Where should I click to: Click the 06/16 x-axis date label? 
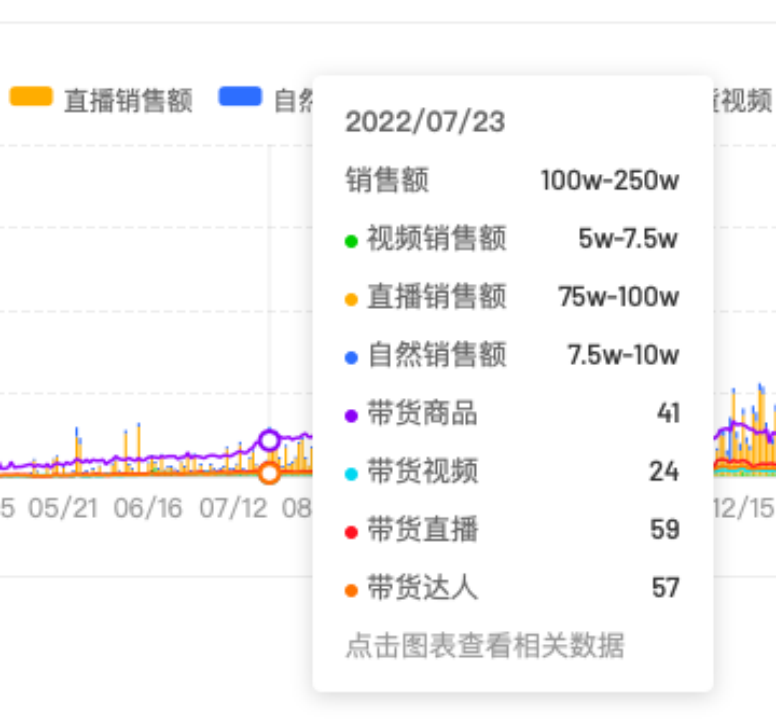[x=148, y=508]
